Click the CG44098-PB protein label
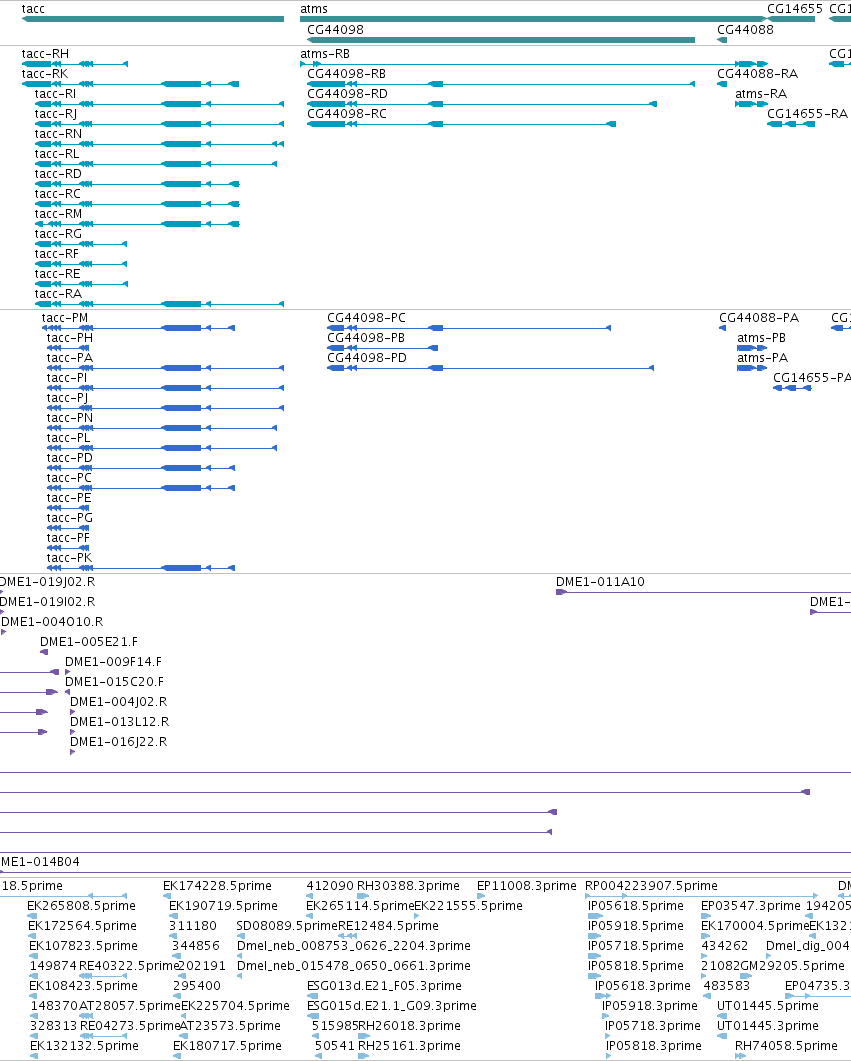The height and width of the screenshot is (1061, 851). pyautogui.click(x=366, y=338)
